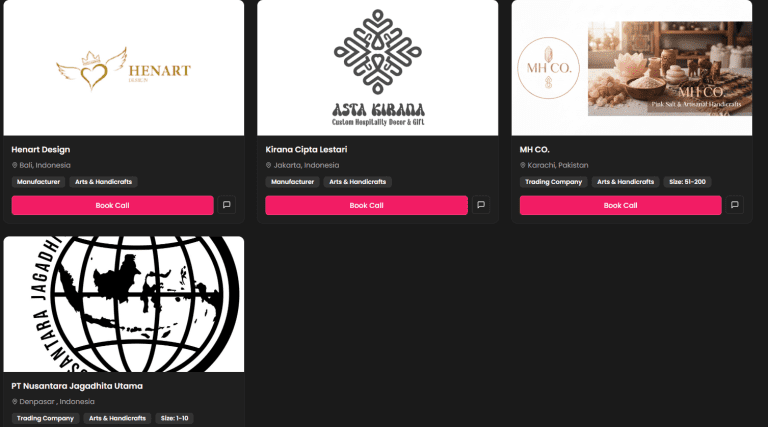Image resolution: width=768 pixels, height=427 pixels.
Task: Select Arts & Handicrafts tag under Kirana
Action: 358,182
